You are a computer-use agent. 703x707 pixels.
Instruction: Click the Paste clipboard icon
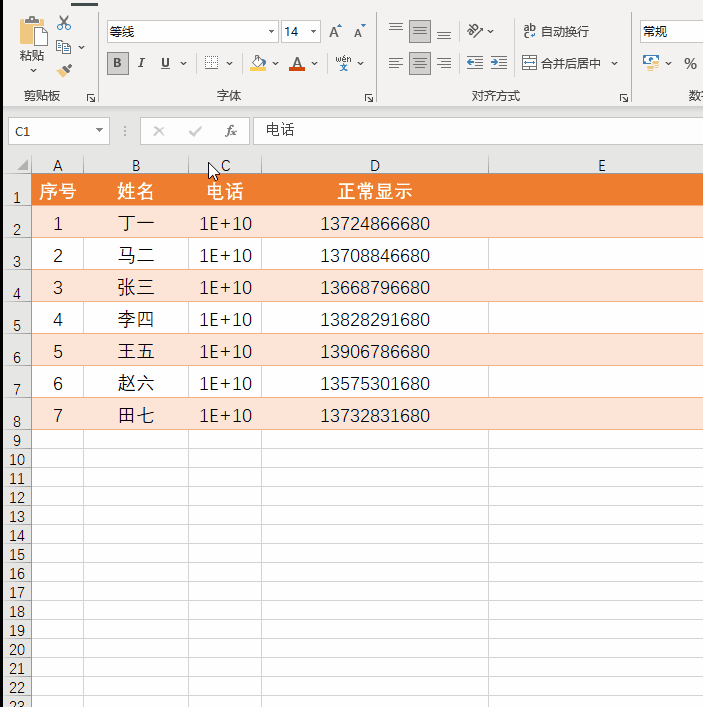(x=33, y=32)
